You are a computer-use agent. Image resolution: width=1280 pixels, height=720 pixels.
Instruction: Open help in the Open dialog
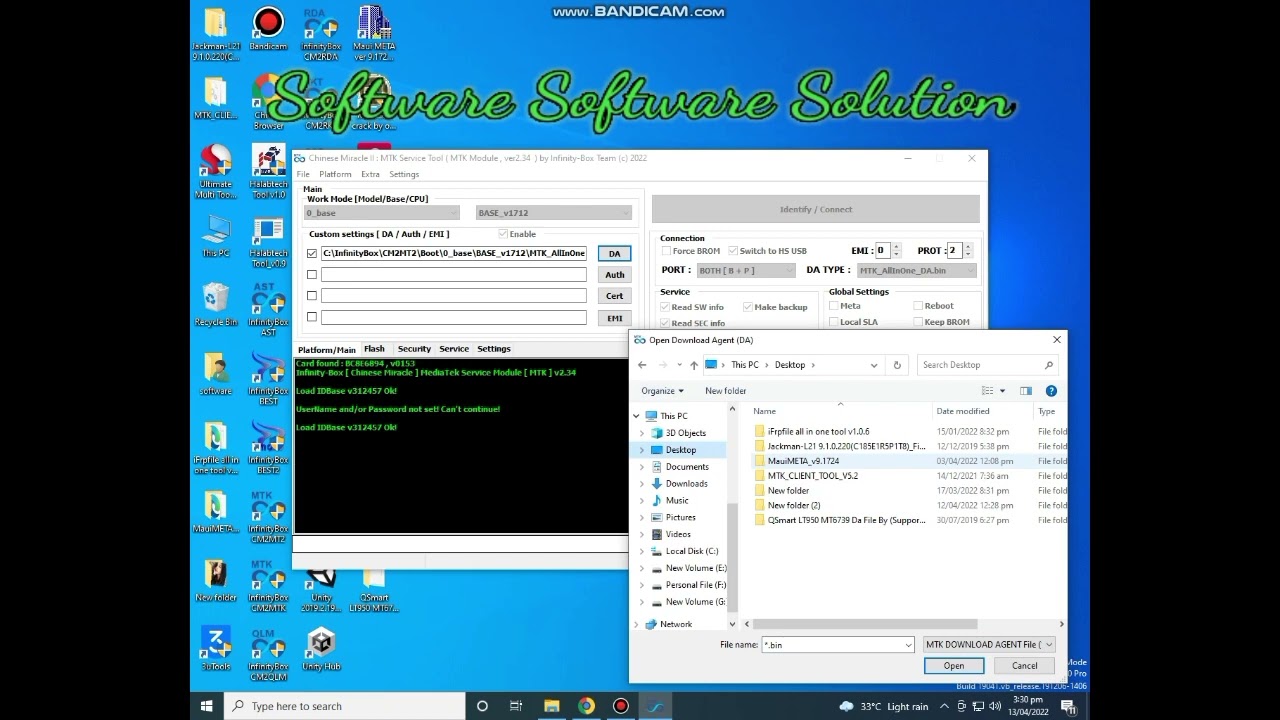click(1051, 391)
